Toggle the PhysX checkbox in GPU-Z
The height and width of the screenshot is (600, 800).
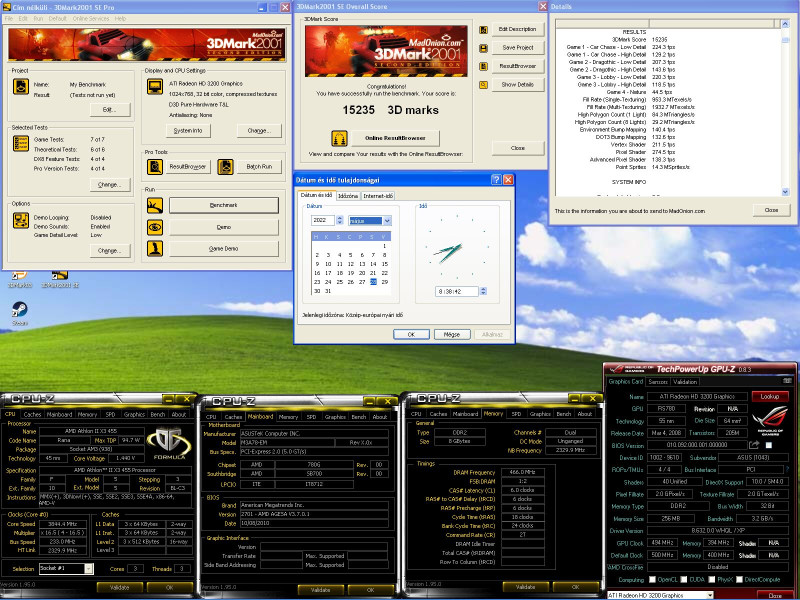[712, 580]
